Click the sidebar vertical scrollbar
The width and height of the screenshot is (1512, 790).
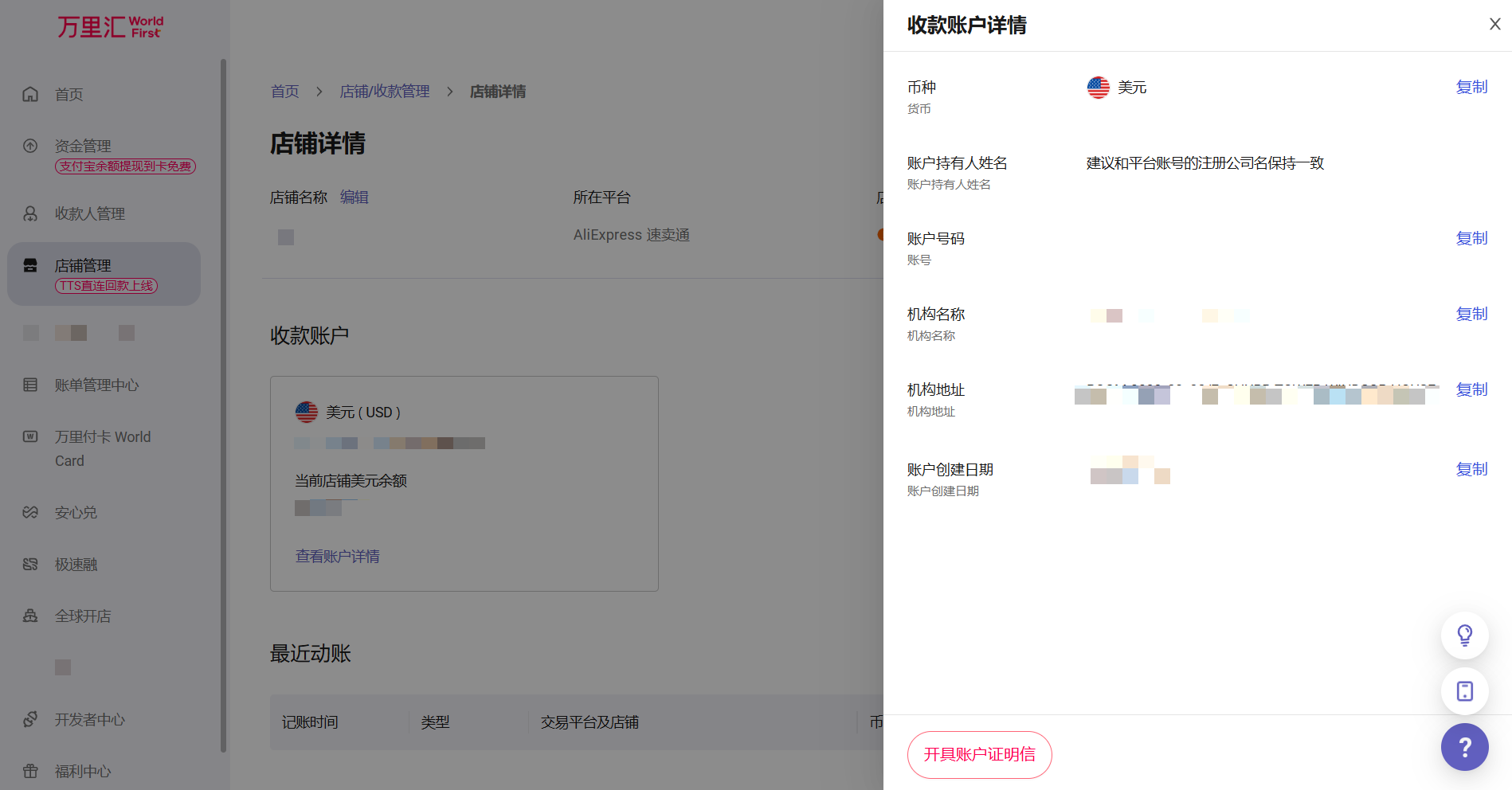[x=223, y=405]
